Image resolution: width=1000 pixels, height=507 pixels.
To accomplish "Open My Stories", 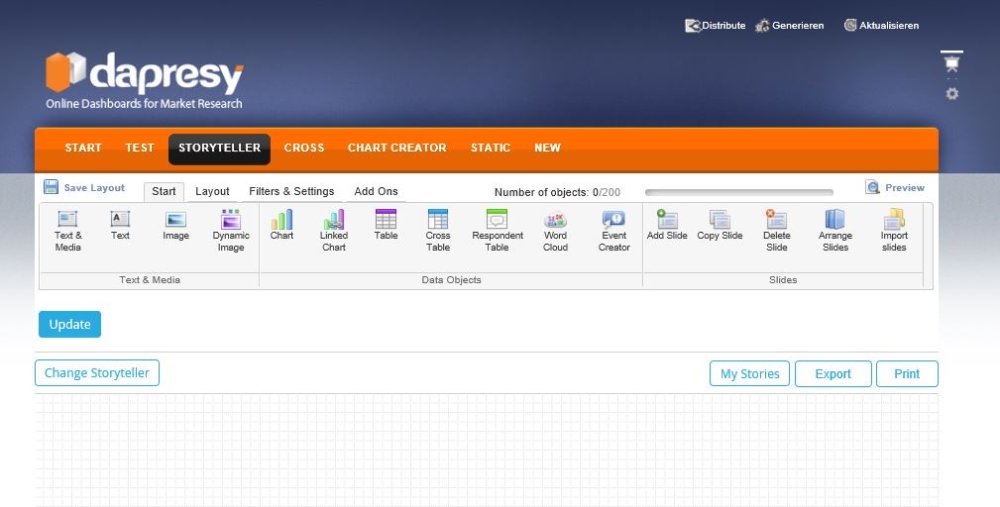I will (749, 374).
